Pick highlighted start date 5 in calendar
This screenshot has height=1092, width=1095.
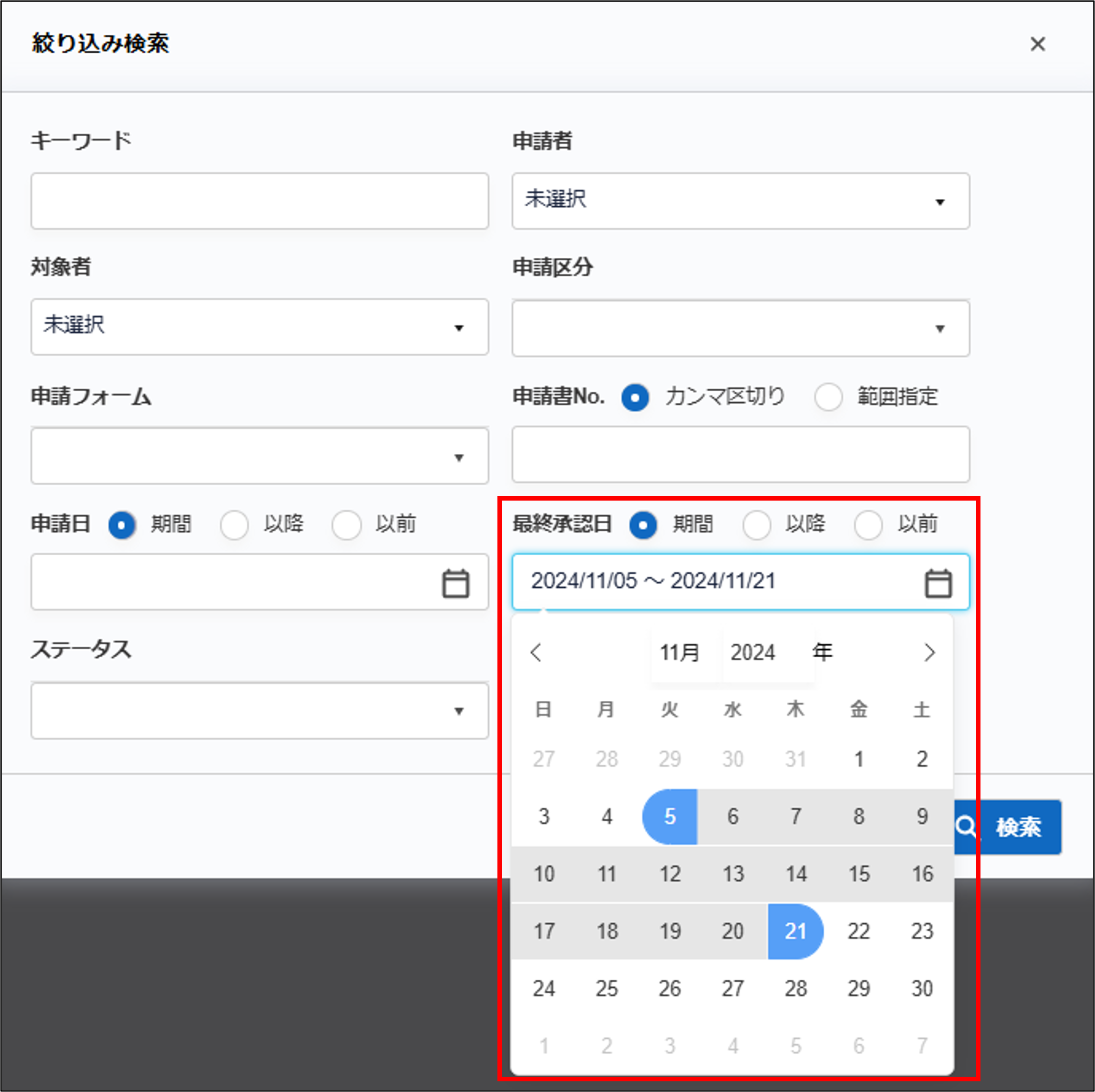[669, 817]
